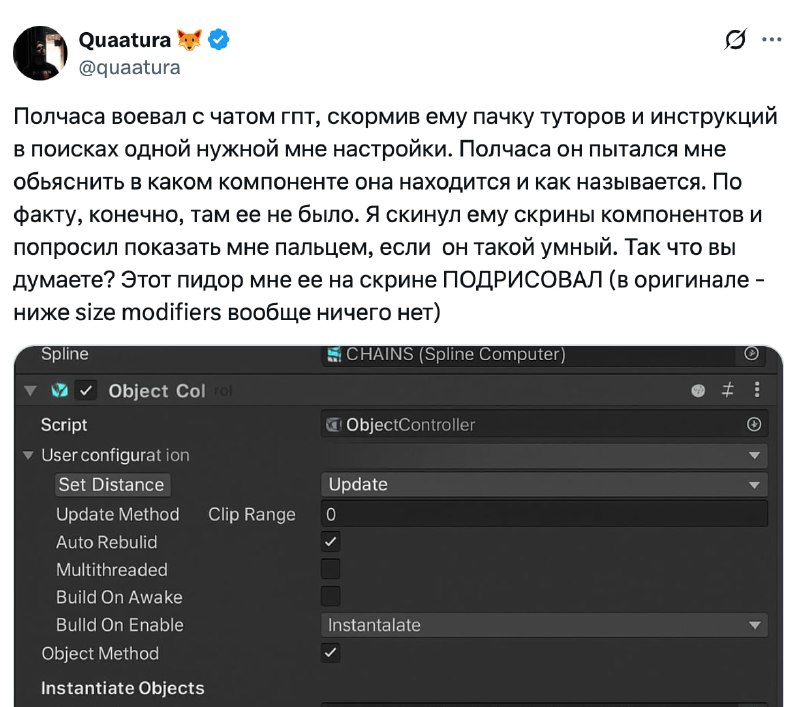Click the Grok slashed-circle icon
800x707 pixels.
point(735,40)
